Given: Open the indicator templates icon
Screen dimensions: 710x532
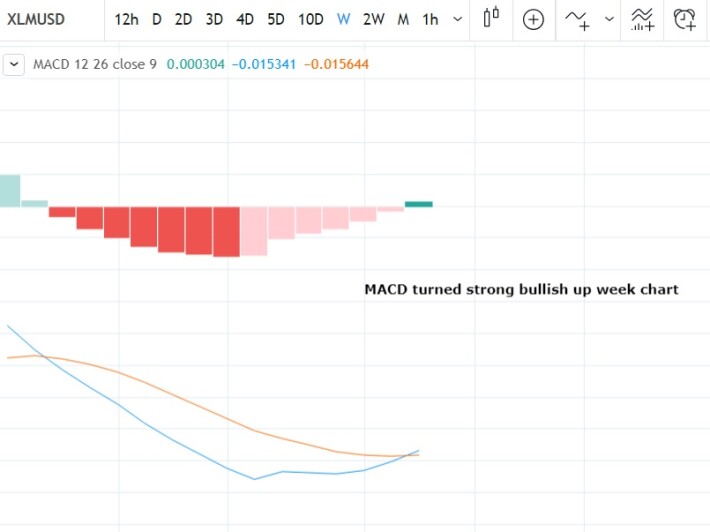Looking at the screenshot, I should click(643, 20).
